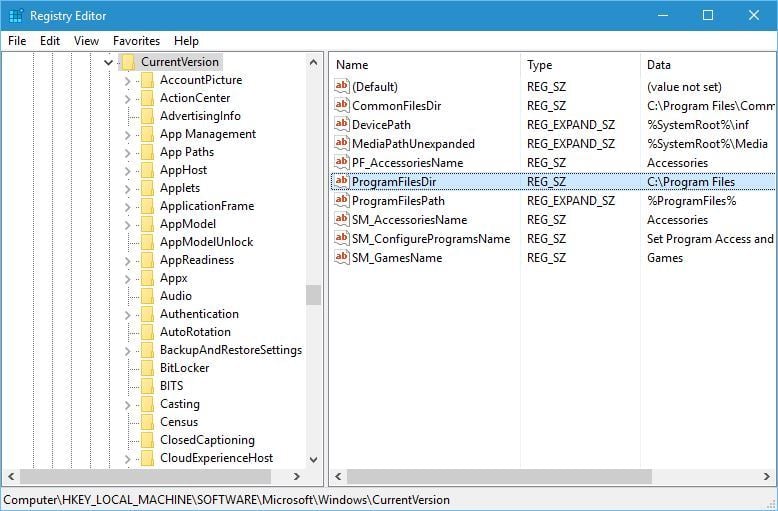Collapse the CurrentVersion key
778x511 pixels.
tap(109, 62)
